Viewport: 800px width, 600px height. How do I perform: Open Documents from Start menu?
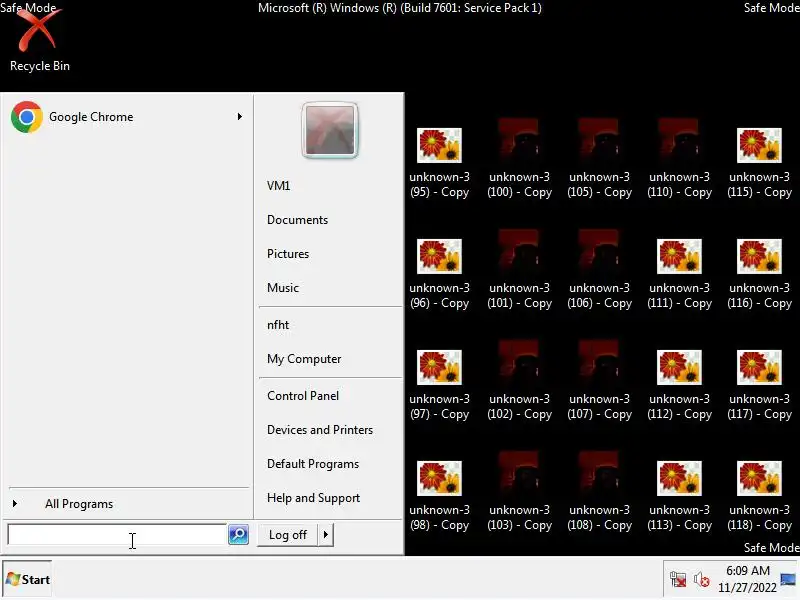(x=297, y=220)
